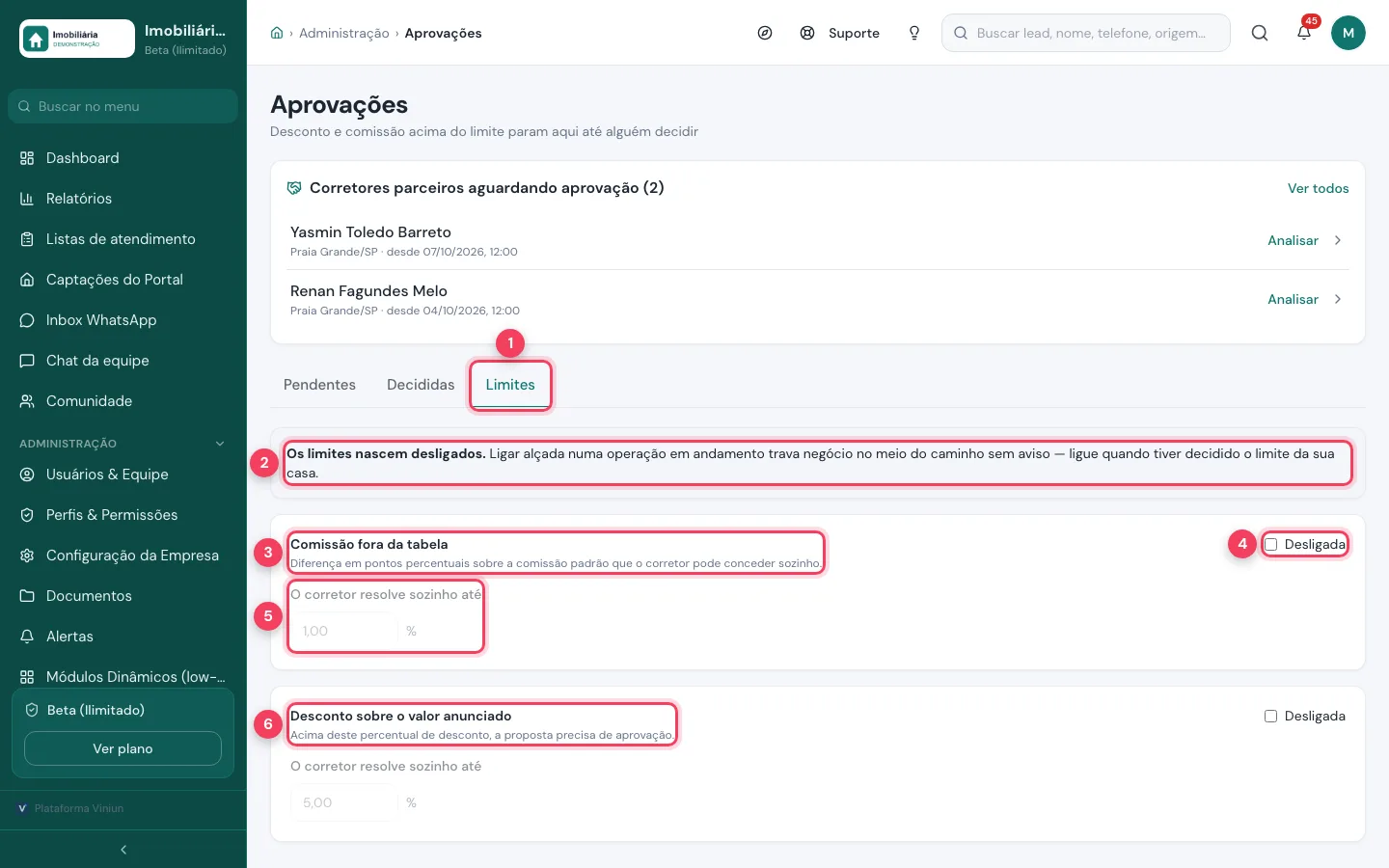The width and height of the screenshot is (1389, 868).
Task: Click the Ver plano button
Action: coord(123,748)
